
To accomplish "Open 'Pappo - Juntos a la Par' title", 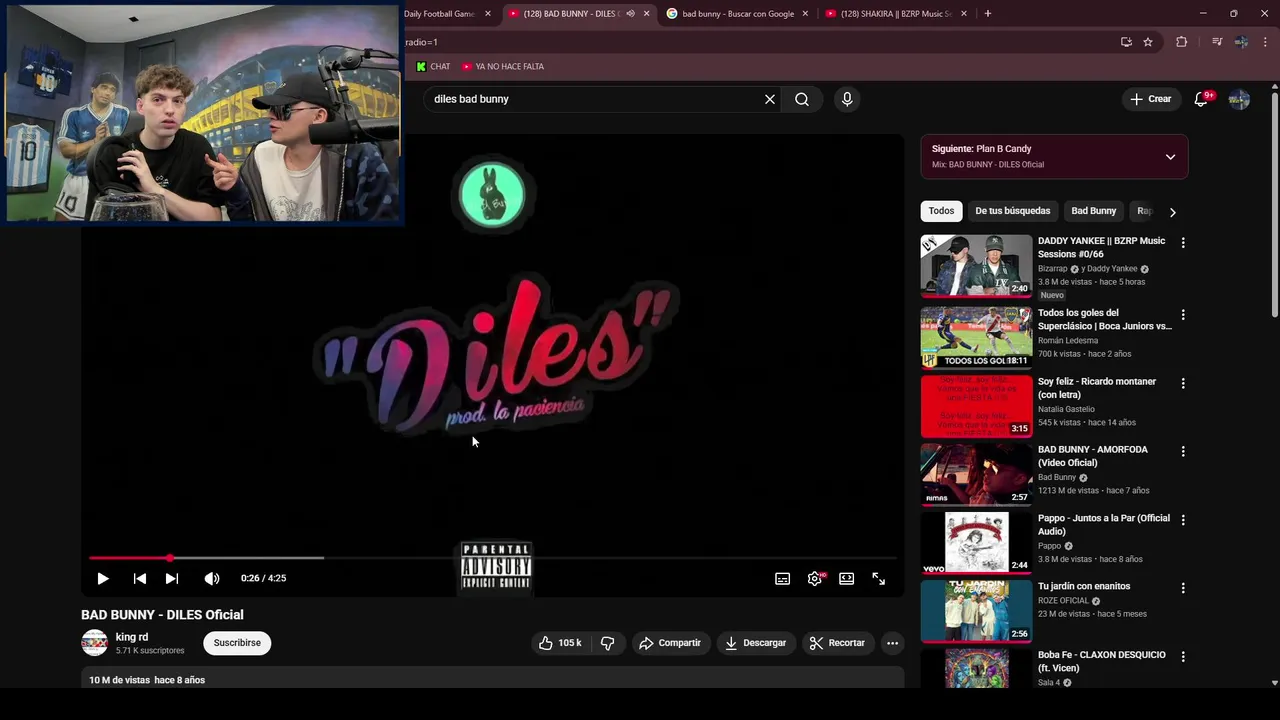I will point(1104,525).
